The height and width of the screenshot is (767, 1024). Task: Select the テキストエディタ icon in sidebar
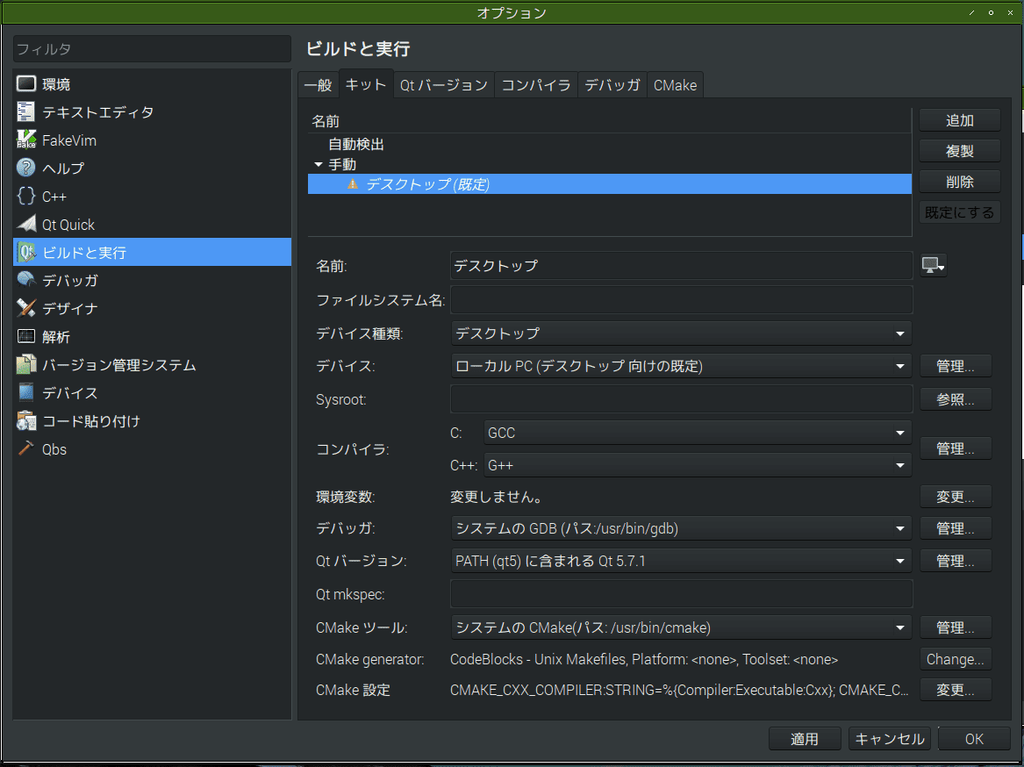pos(26,112)
